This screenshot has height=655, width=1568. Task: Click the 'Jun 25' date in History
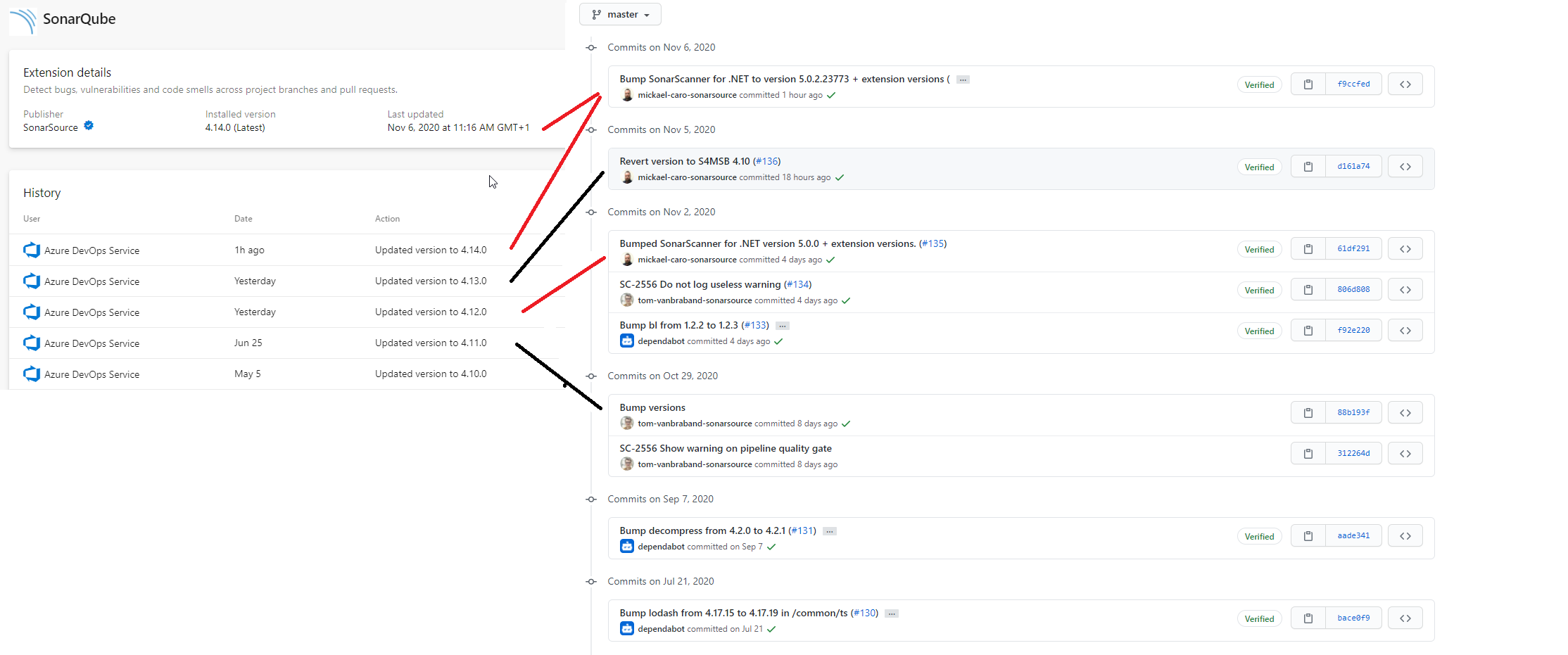click(248, 343)
